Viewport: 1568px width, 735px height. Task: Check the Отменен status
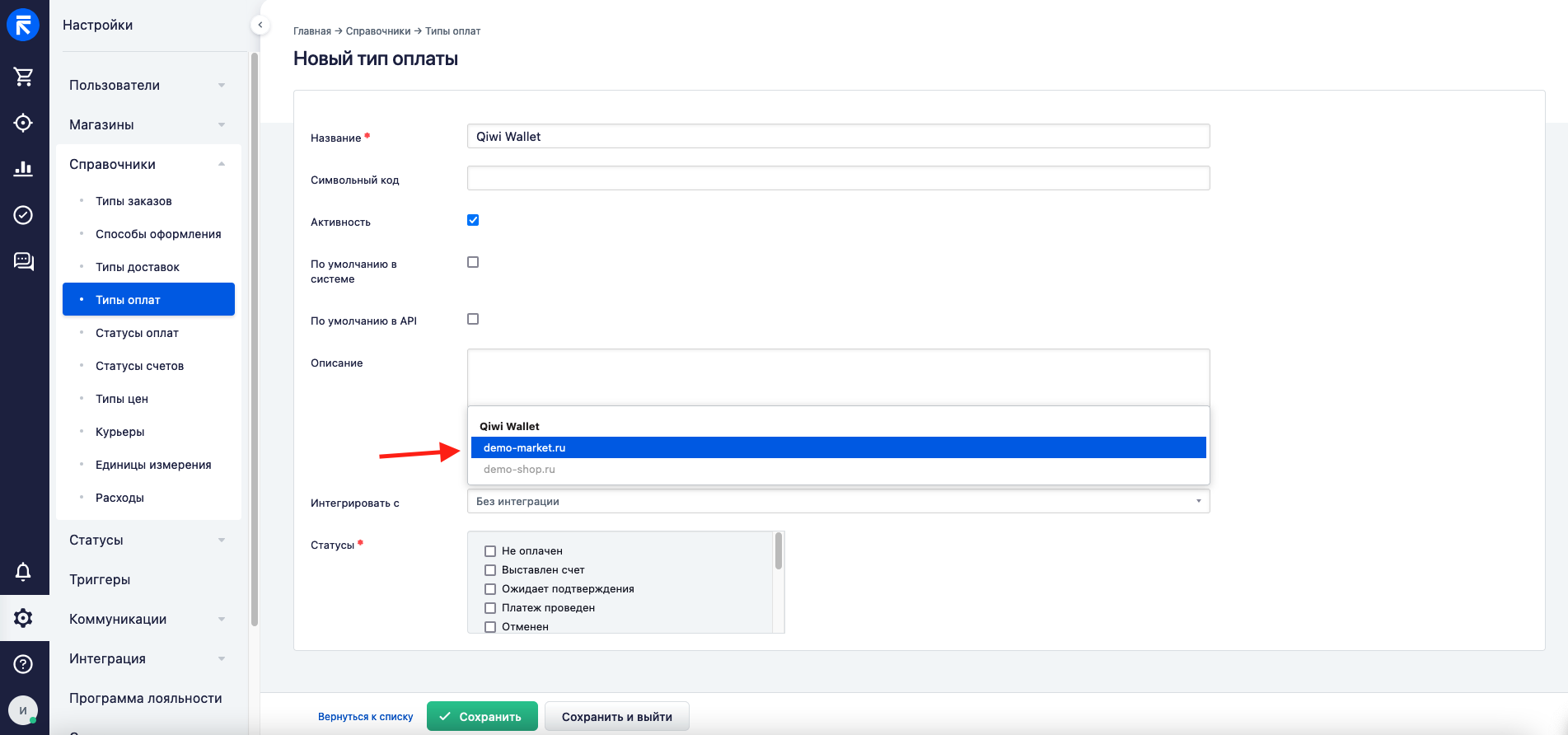[x=490, y=627]
